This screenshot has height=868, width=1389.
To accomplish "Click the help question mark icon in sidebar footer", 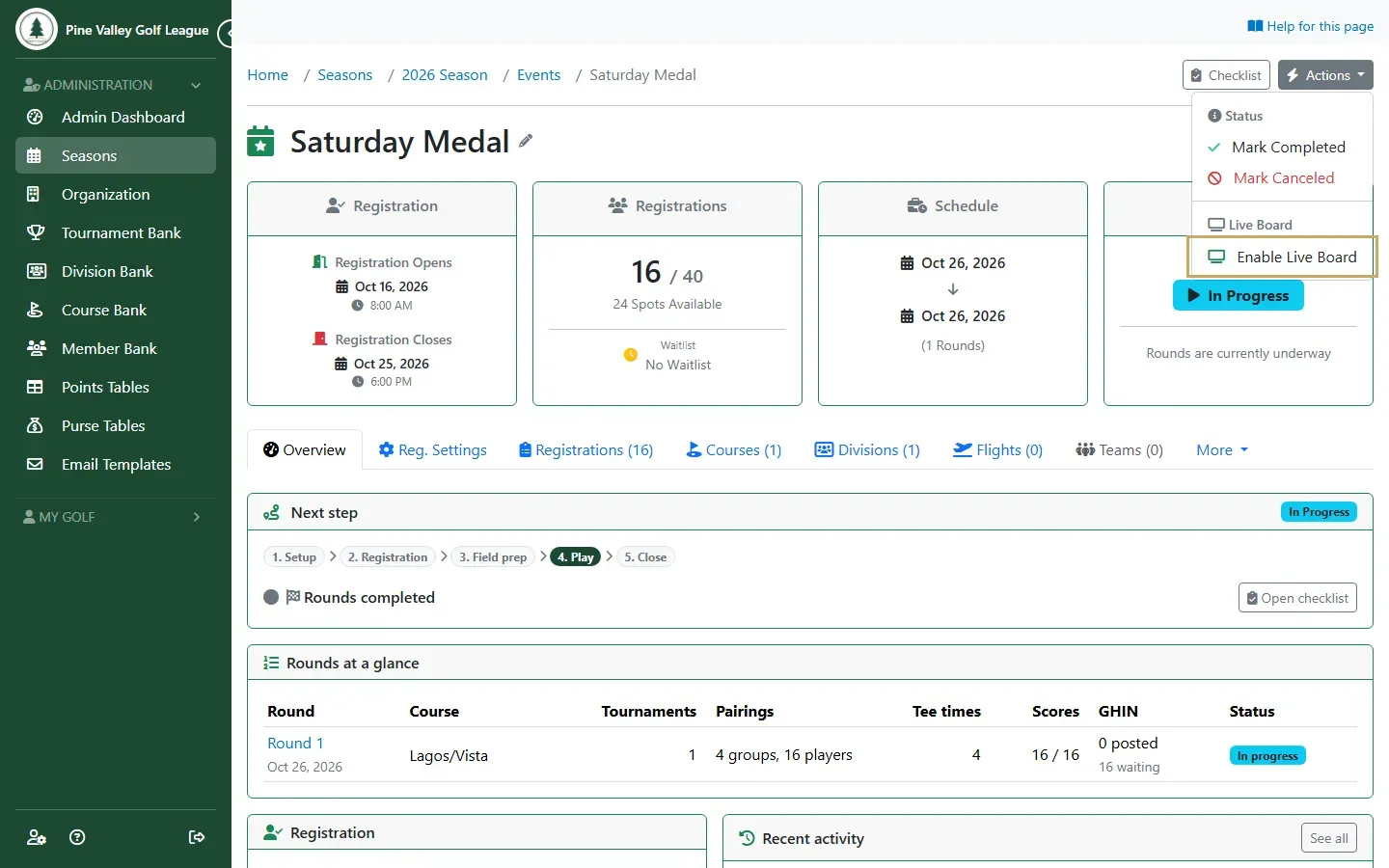I will tap(78, 837).
